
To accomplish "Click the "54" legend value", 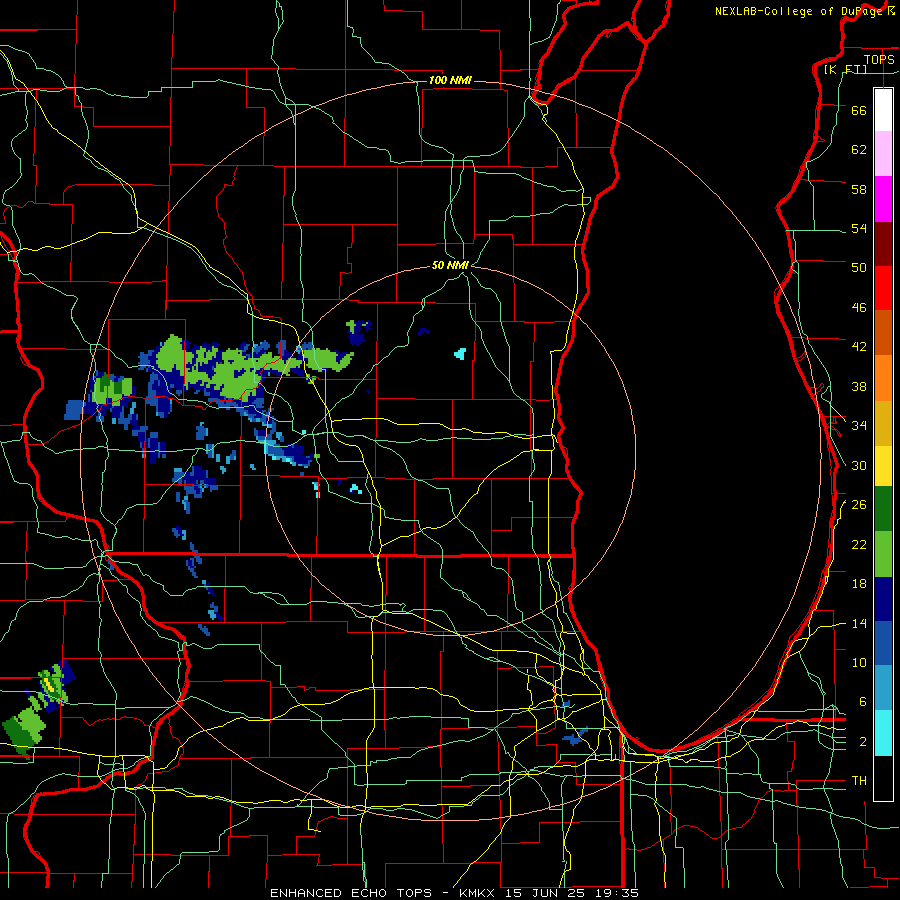I will 859,228.
